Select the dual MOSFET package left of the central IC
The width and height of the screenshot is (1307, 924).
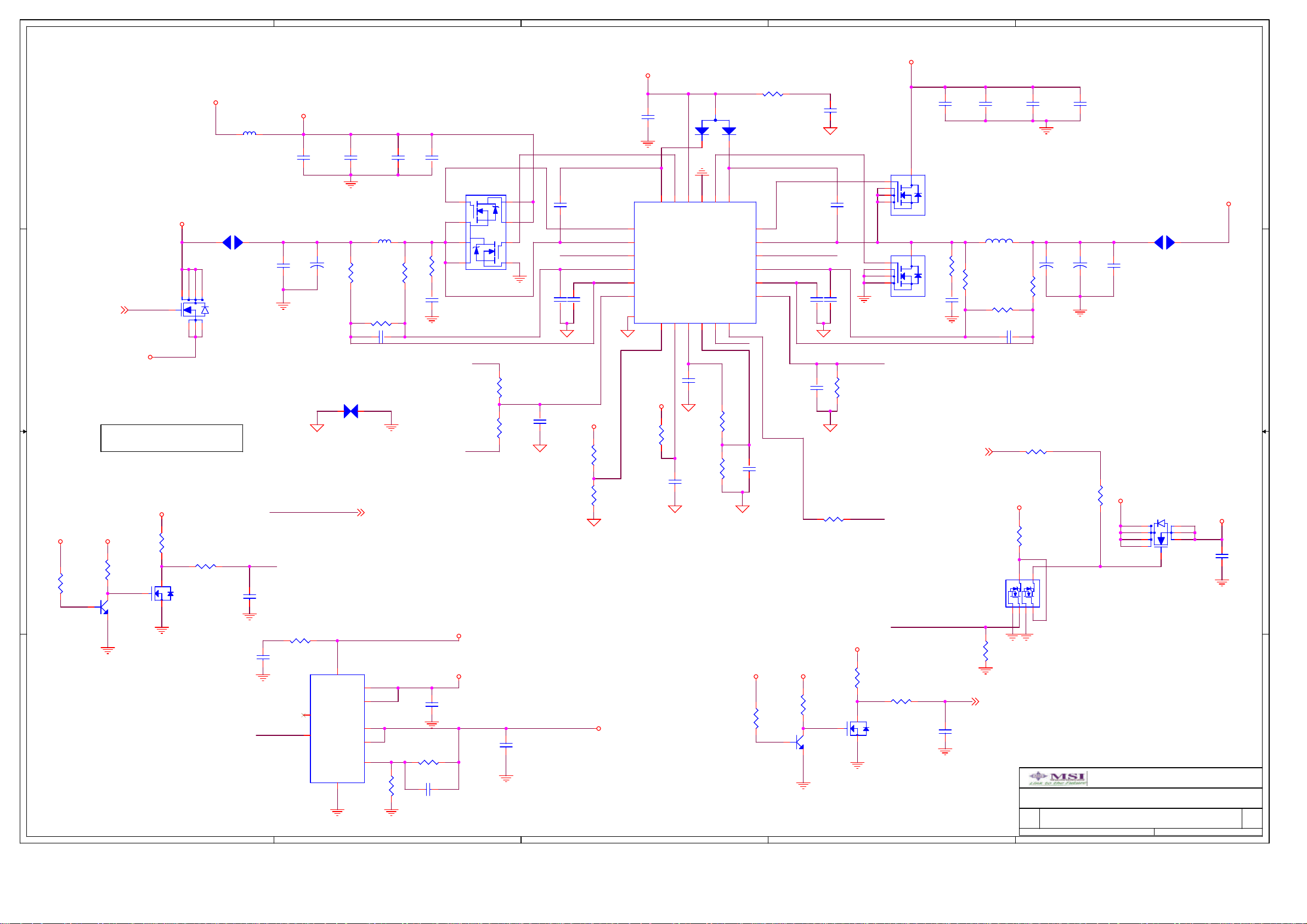[x=485, y=232]
